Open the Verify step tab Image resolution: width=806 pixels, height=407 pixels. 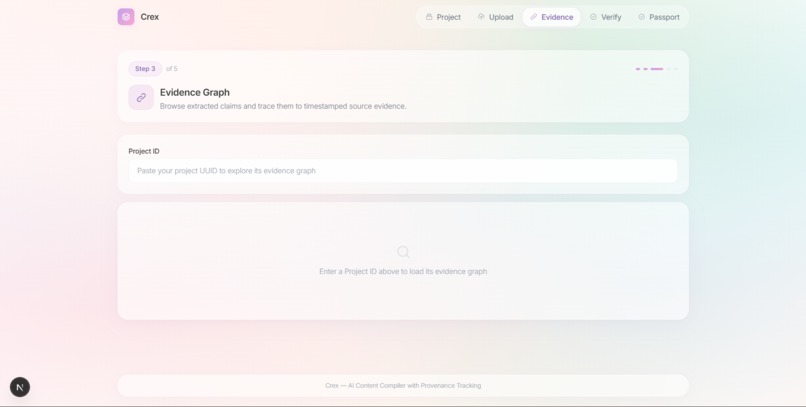pos(606,17)
